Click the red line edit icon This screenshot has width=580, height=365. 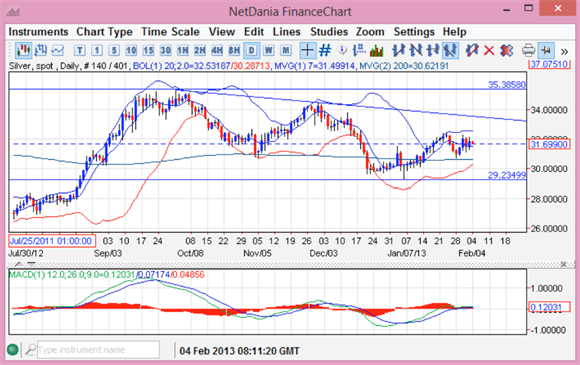472,50
